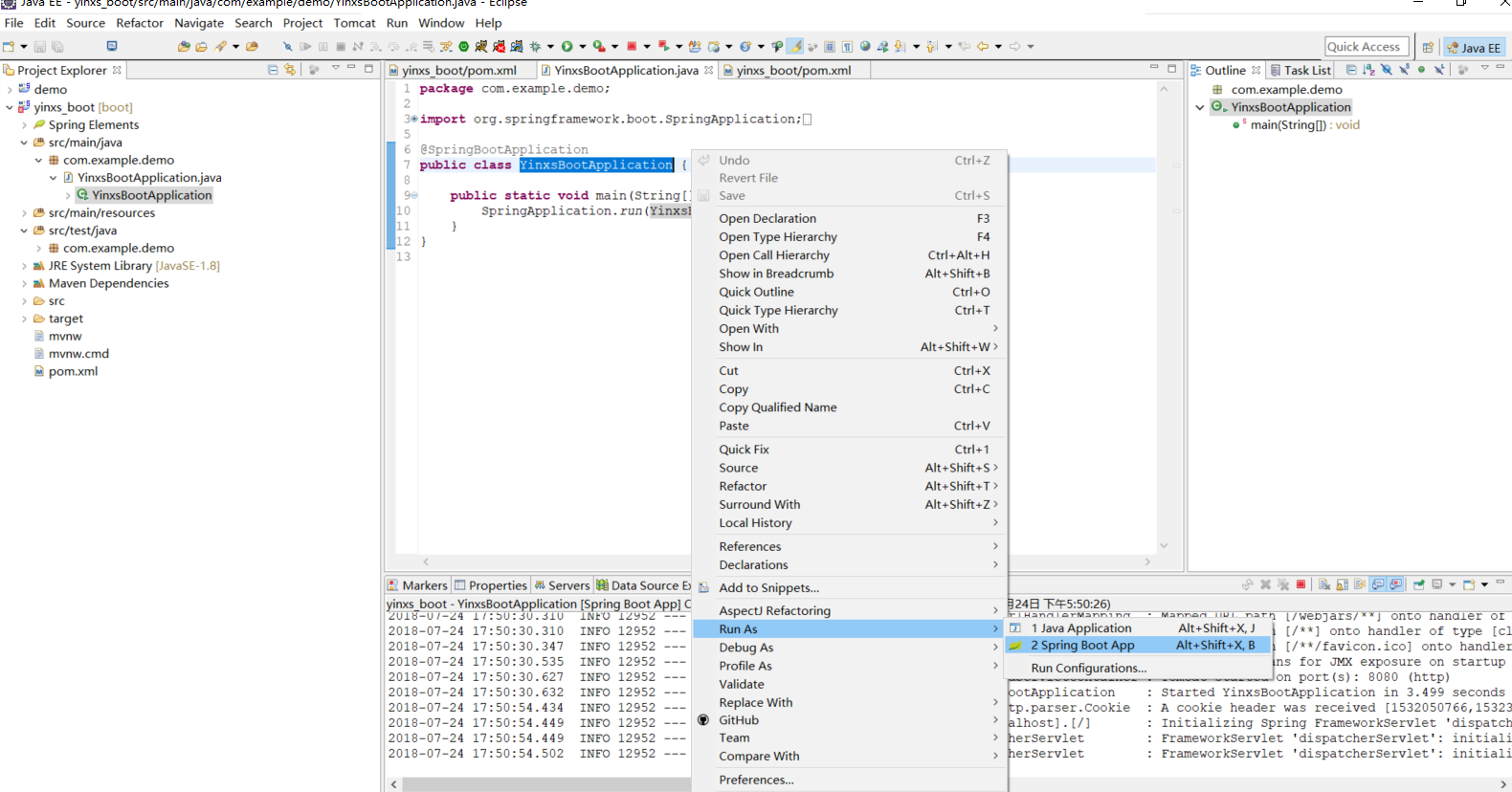Open the Open Perspective icon
Image resolution: width=1512 pixels, height=792 pixels.
(x=1428, y=47)
